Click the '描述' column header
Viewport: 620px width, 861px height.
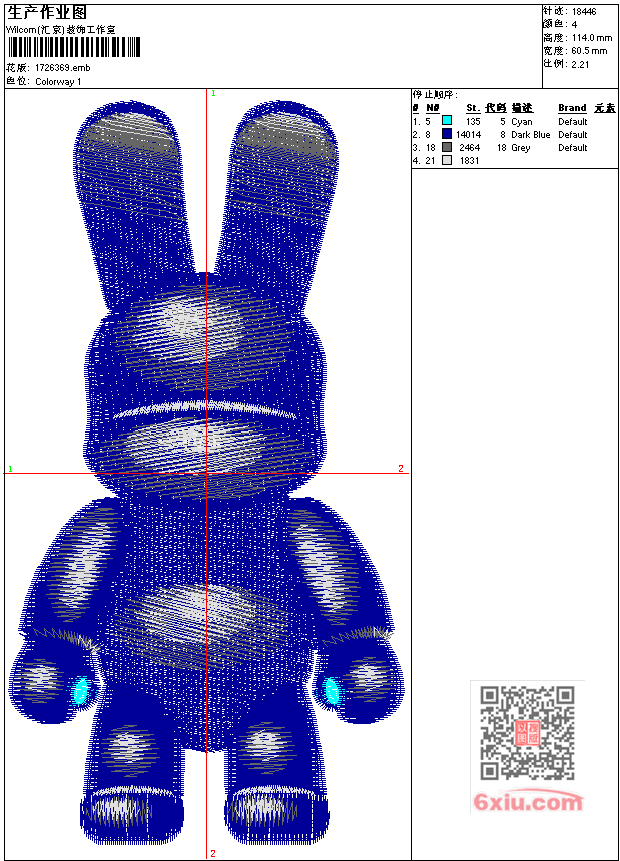522,108
